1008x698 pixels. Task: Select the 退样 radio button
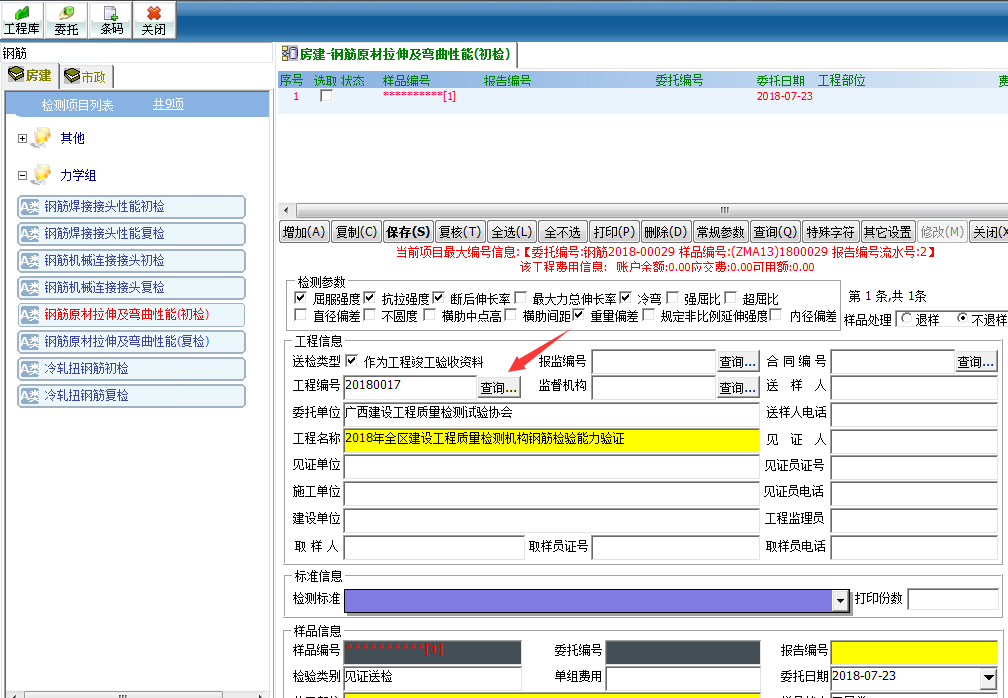coord(906,319)
